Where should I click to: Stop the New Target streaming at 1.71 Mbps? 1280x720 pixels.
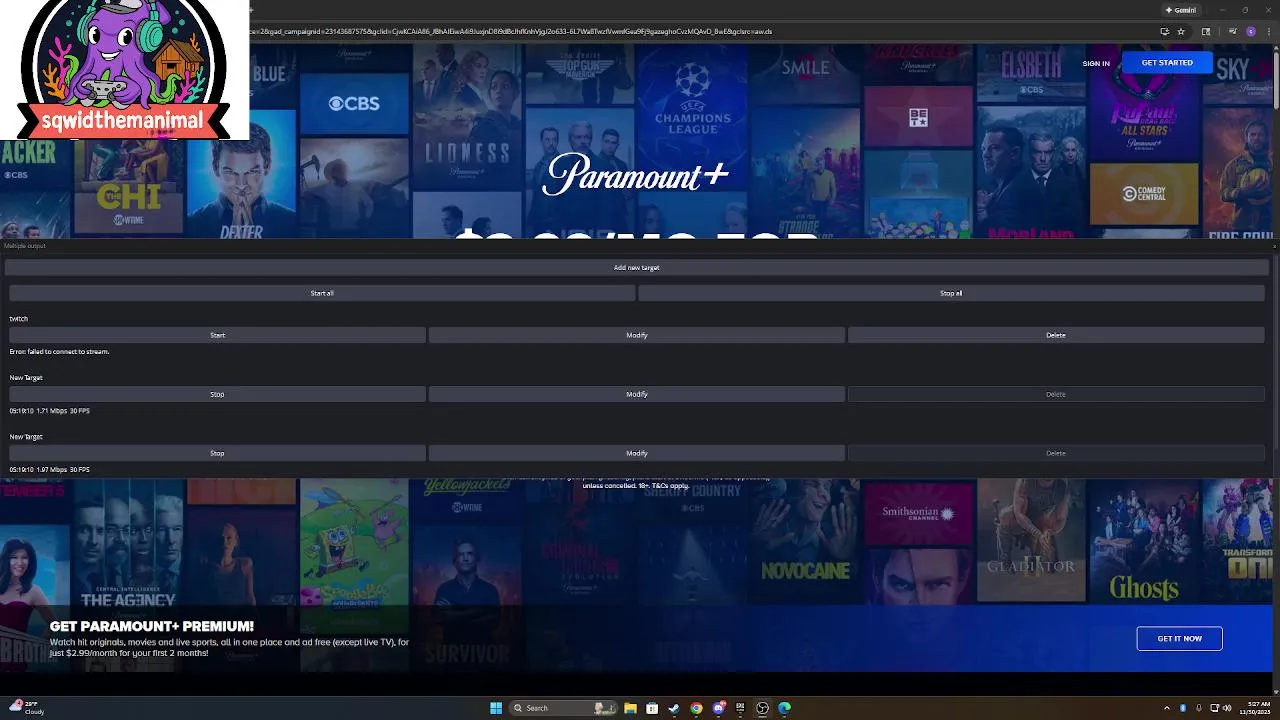[x=217, y=394]
